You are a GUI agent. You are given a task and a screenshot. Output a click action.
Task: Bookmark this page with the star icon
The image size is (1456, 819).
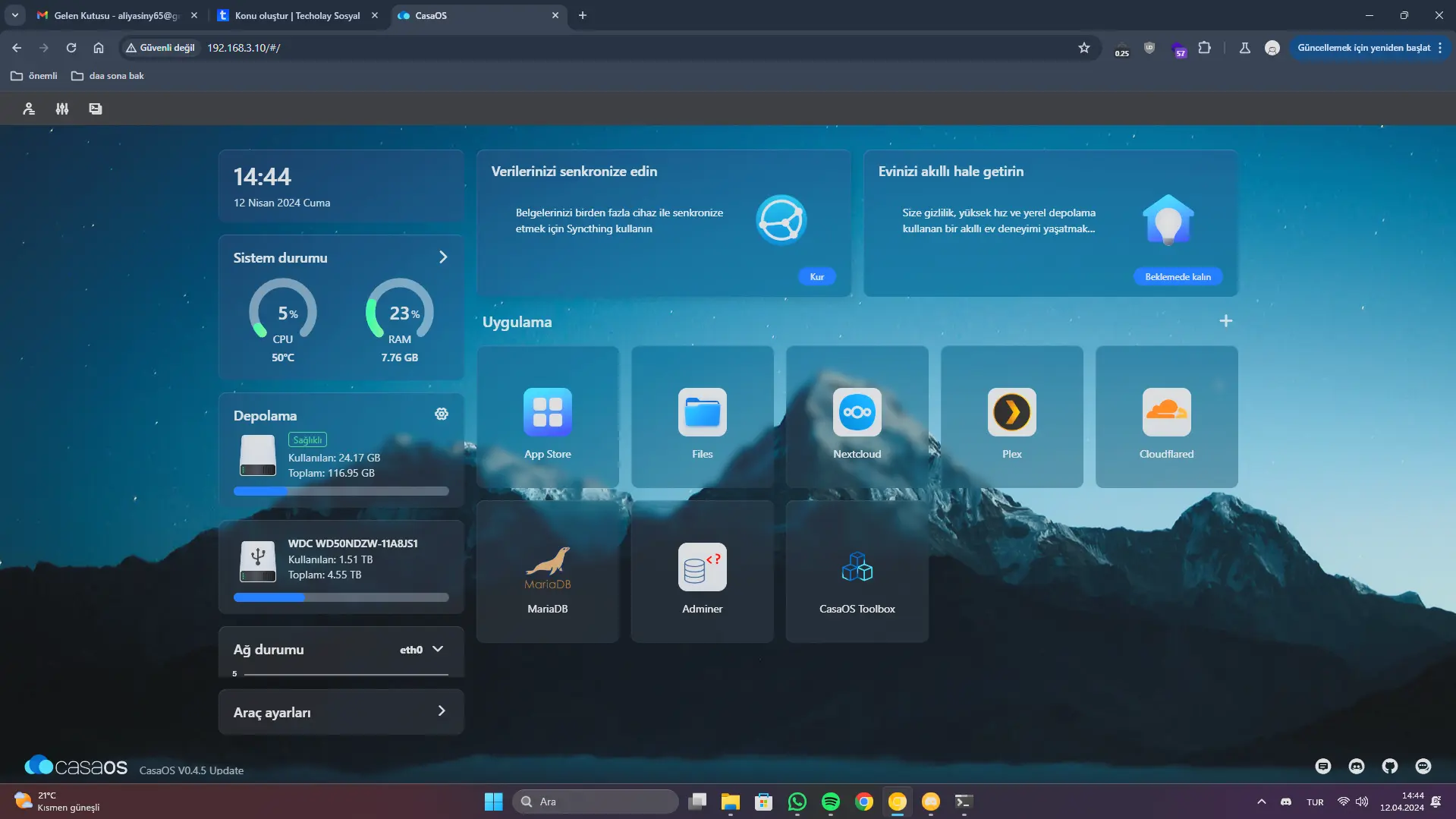click(x=1084, y=48)
